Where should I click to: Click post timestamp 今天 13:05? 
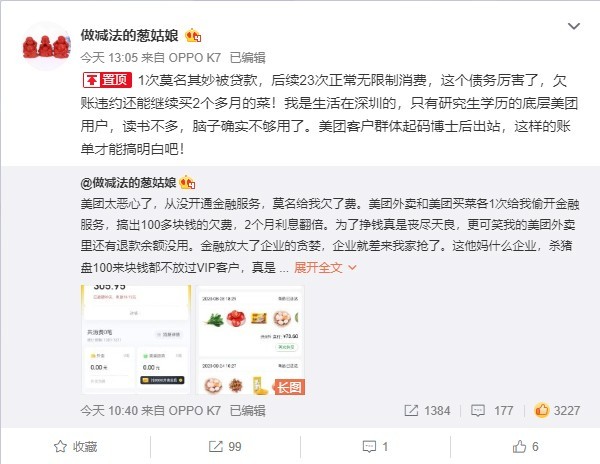109,58
